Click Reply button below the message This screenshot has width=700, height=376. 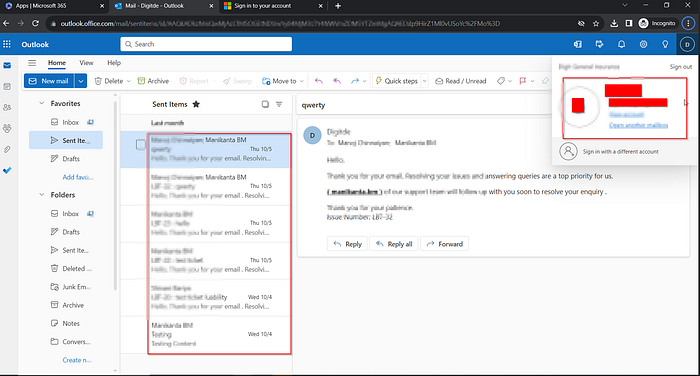pyautogui.click(x=347, y=244)
